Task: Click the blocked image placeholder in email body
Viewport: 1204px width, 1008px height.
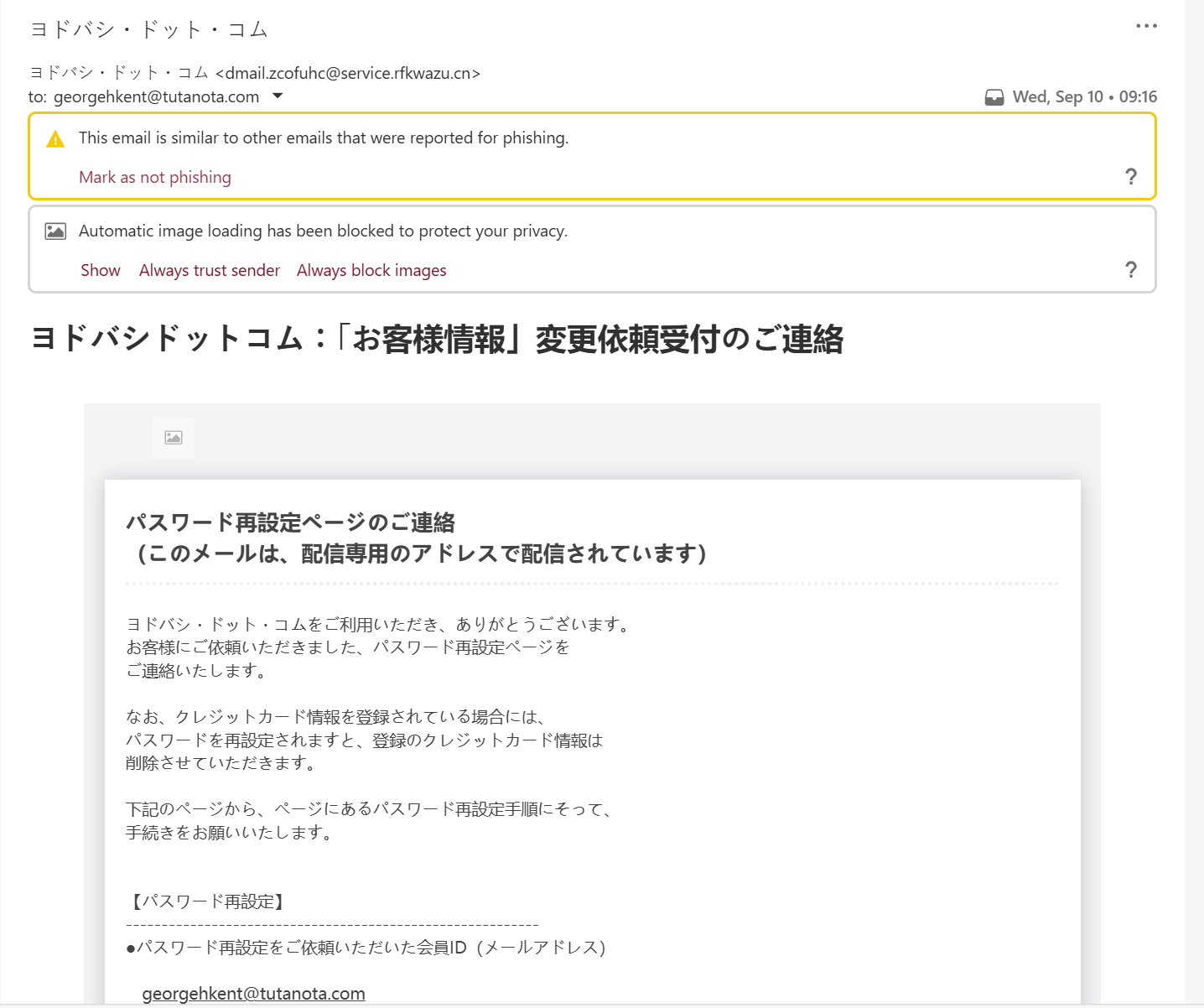Action: pos(174,438)
